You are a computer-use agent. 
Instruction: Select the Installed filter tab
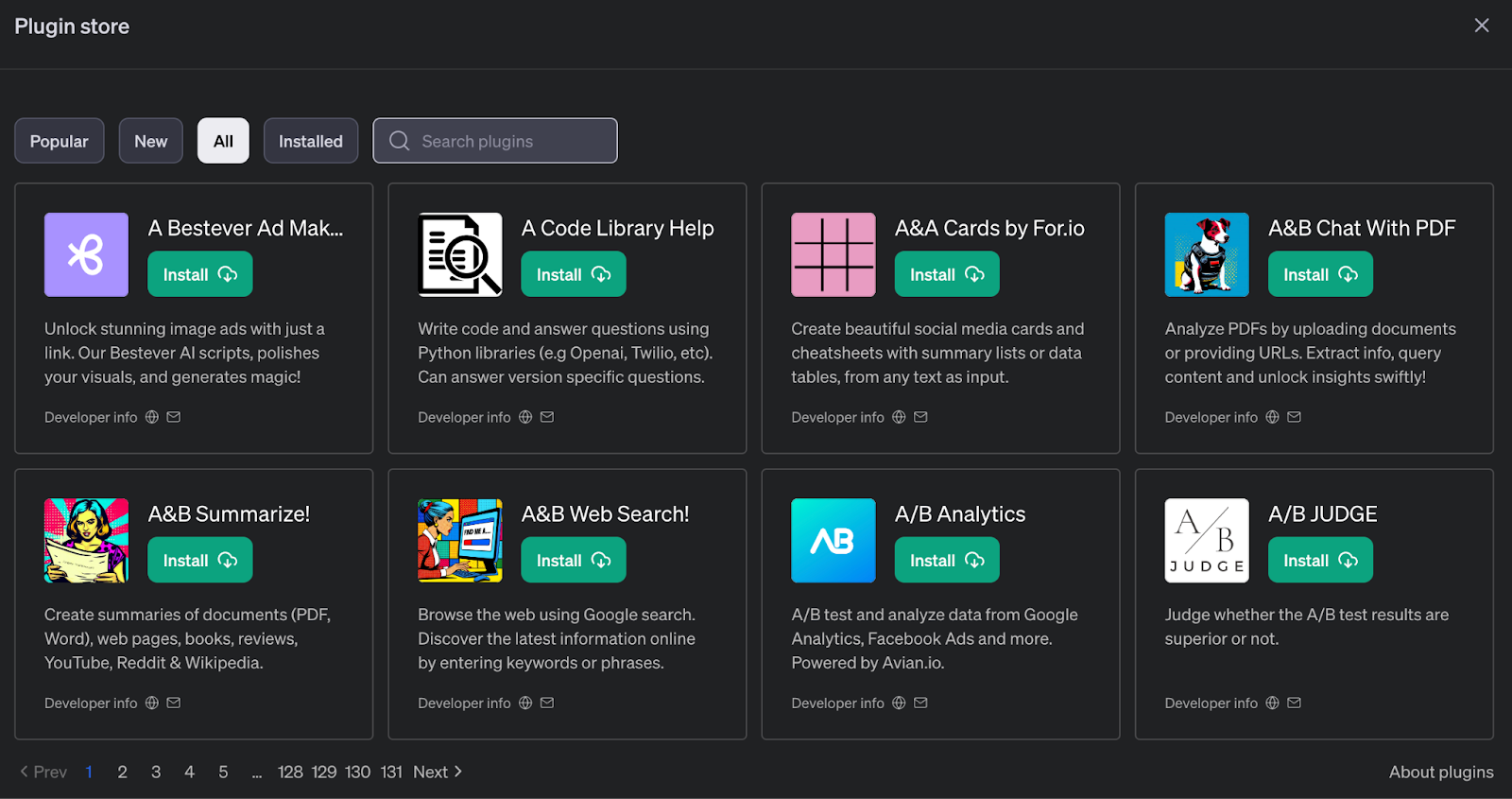310,141
